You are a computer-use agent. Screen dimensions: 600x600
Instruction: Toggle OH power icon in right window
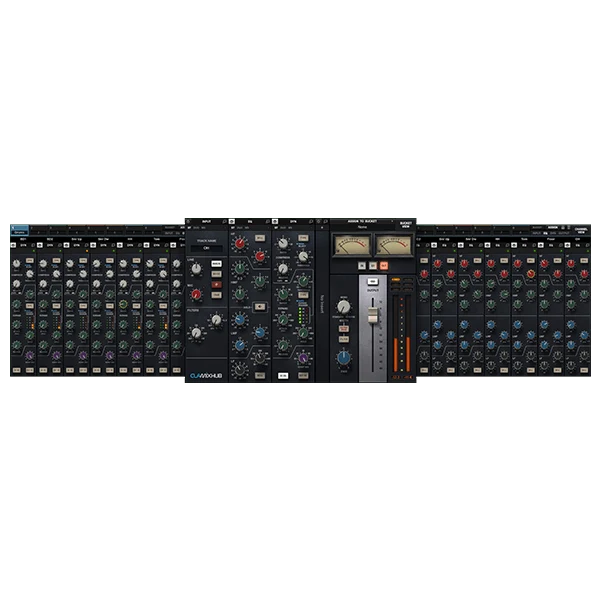[x=567, y=245]
